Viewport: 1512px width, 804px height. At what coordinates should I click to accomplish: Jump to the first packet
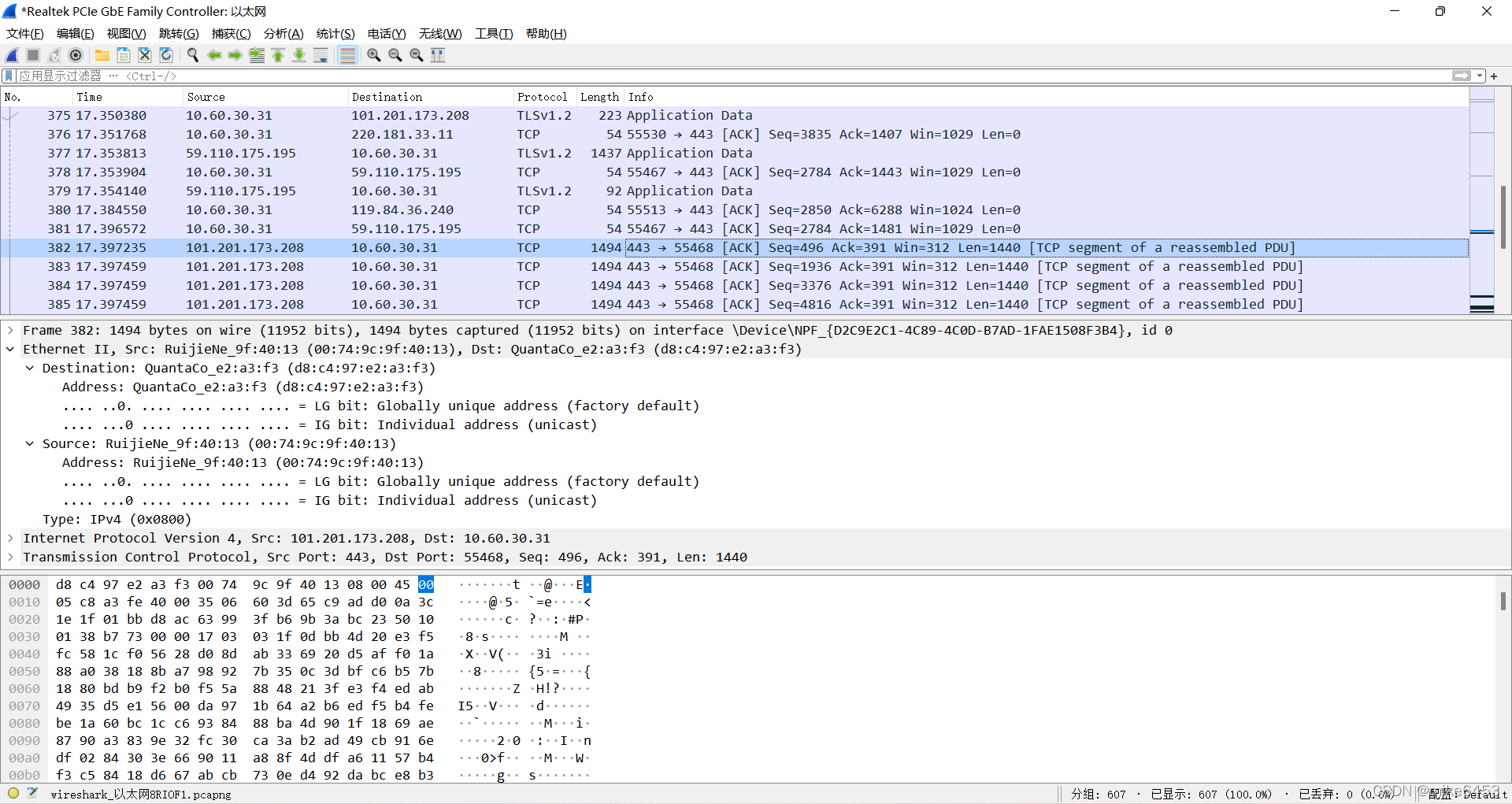click(x=278, y=55)
